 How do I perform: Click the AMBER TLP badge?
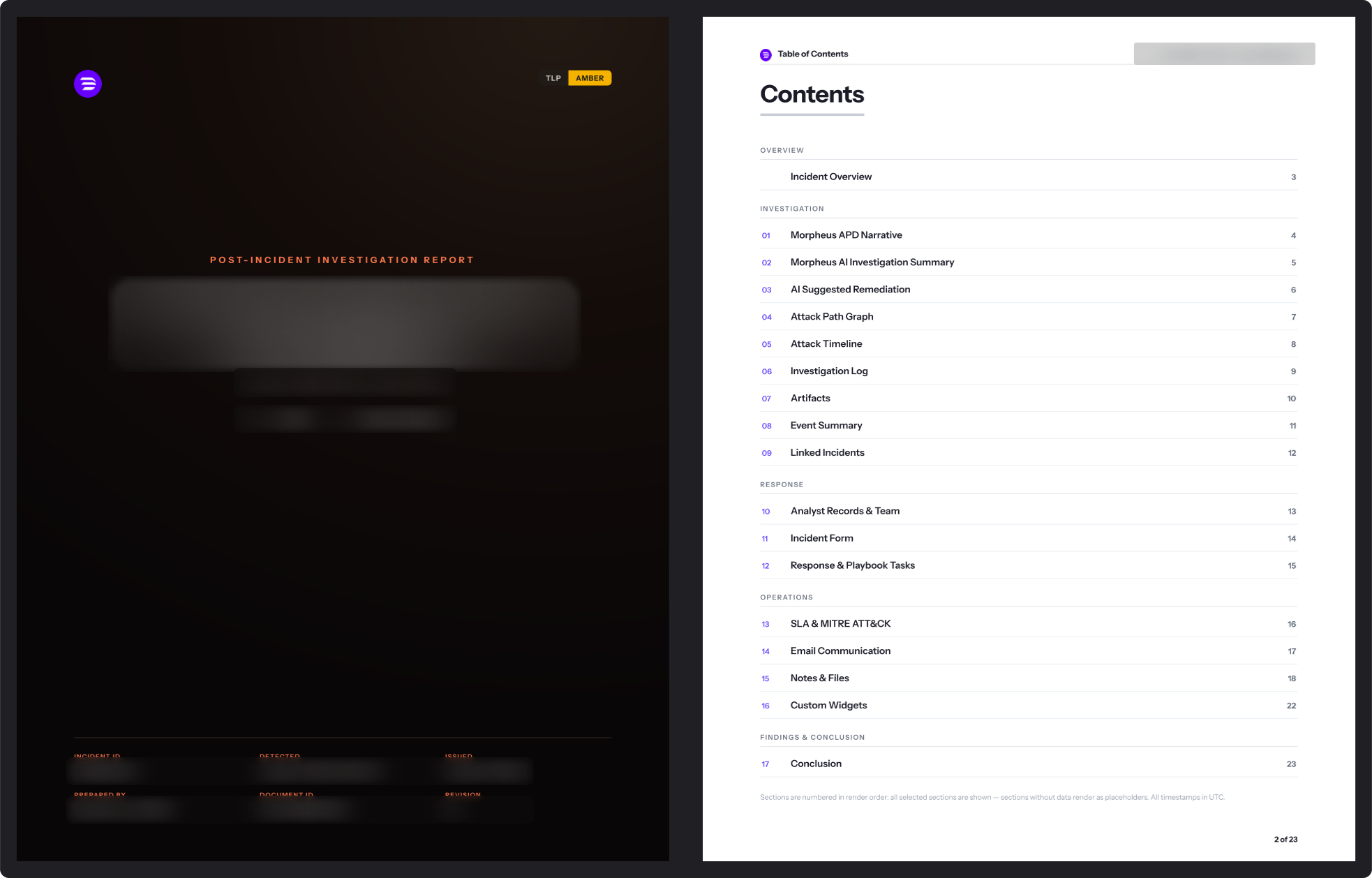[x=590, y=78]
